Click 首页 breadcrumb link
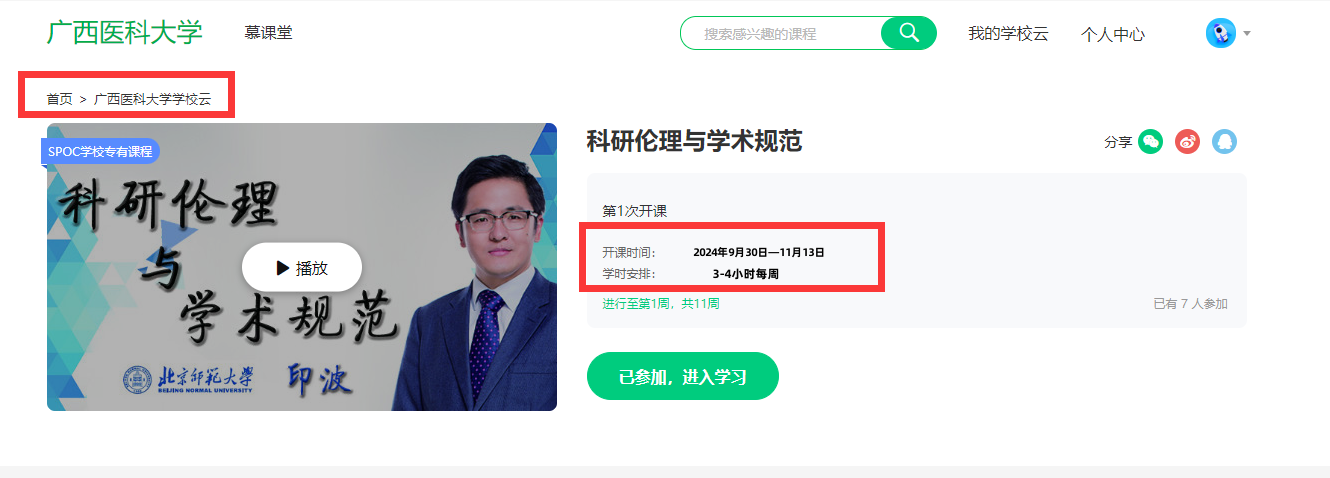 59,99
